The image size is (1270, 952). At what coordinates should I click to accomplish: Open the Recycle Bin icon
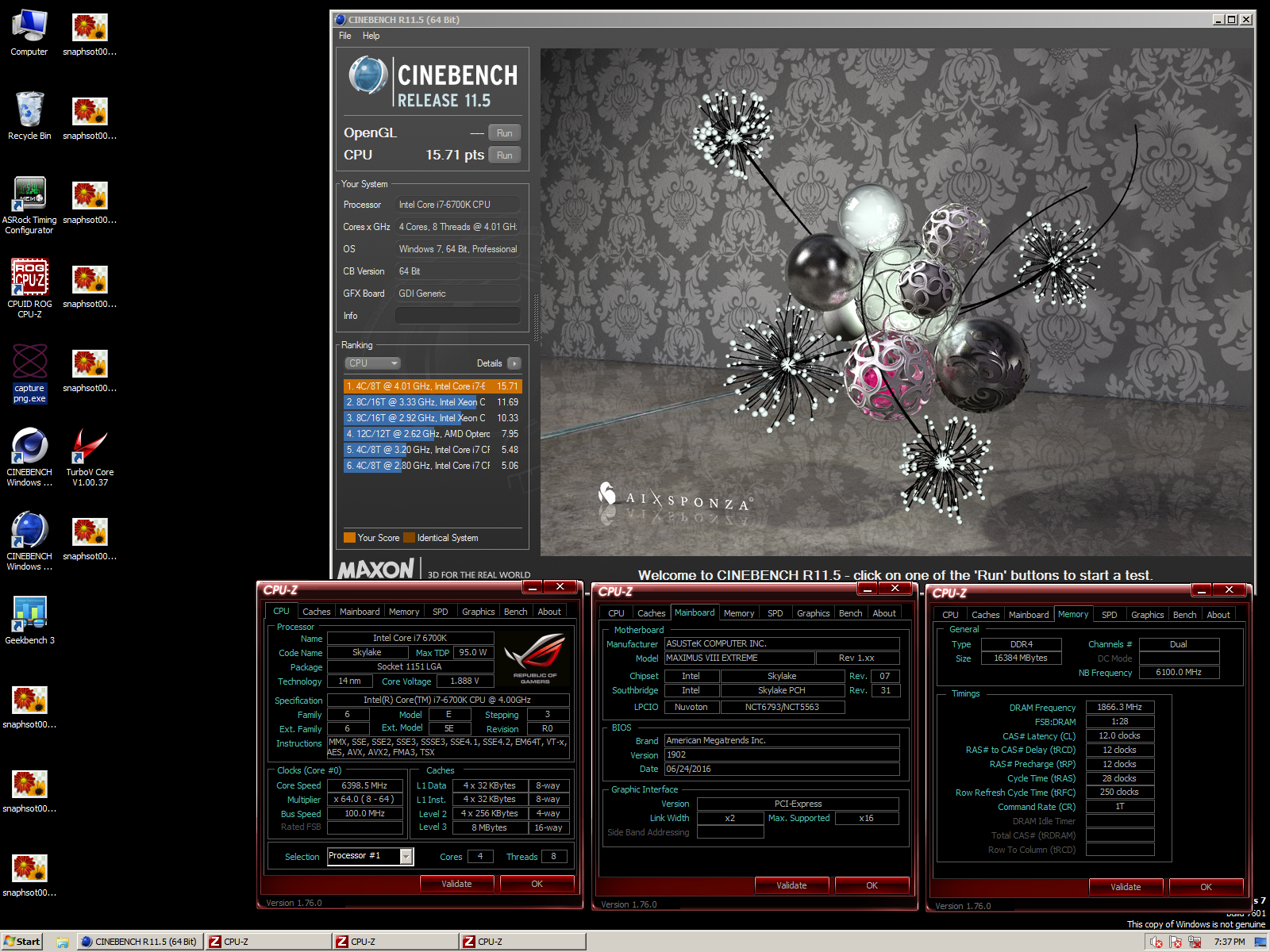(29, 117)
